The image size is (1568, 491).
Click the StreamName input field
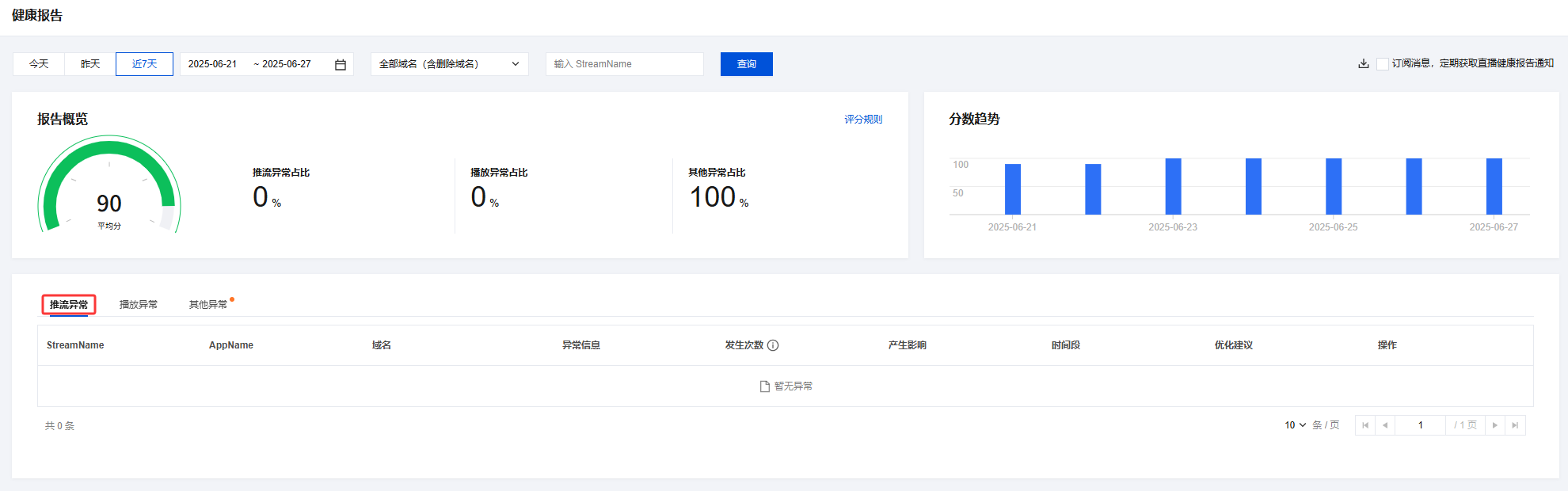click(x=624, y=64)
